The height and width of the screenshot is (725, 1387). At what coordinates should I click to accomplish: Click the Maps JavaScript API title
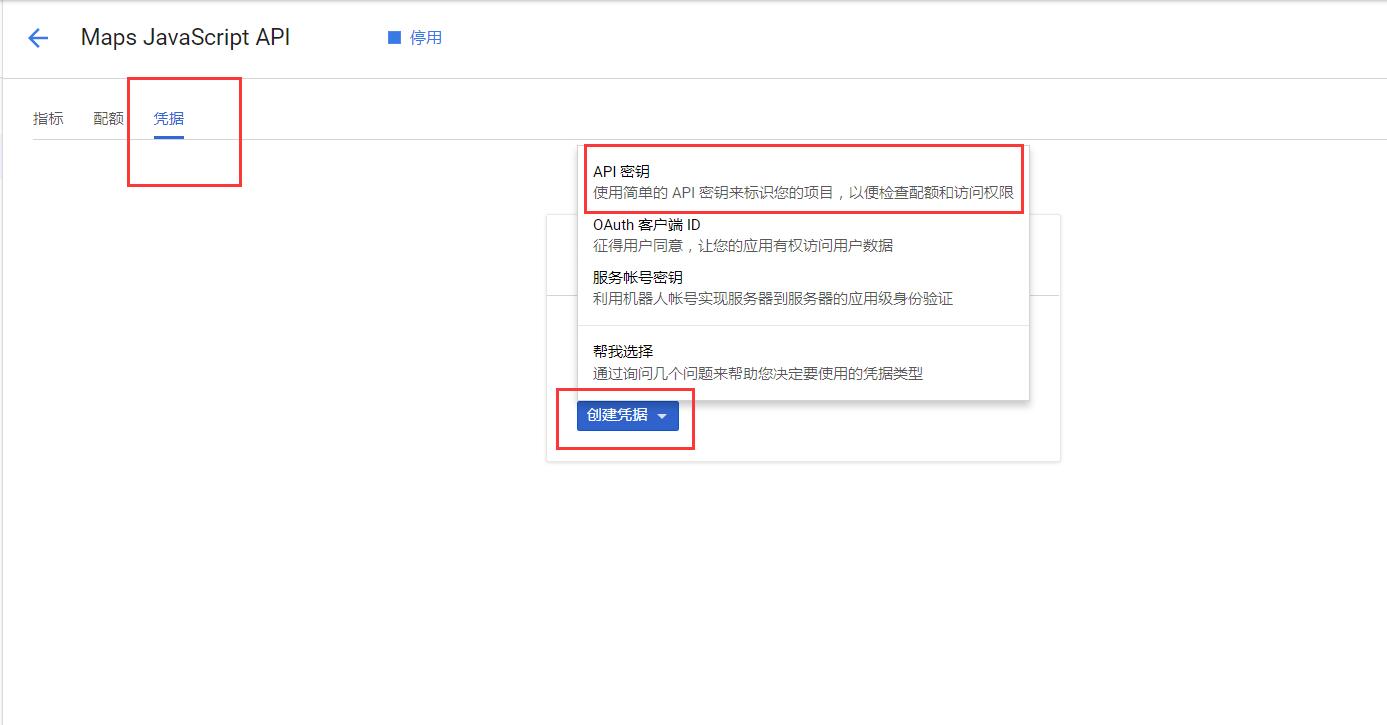184,37
